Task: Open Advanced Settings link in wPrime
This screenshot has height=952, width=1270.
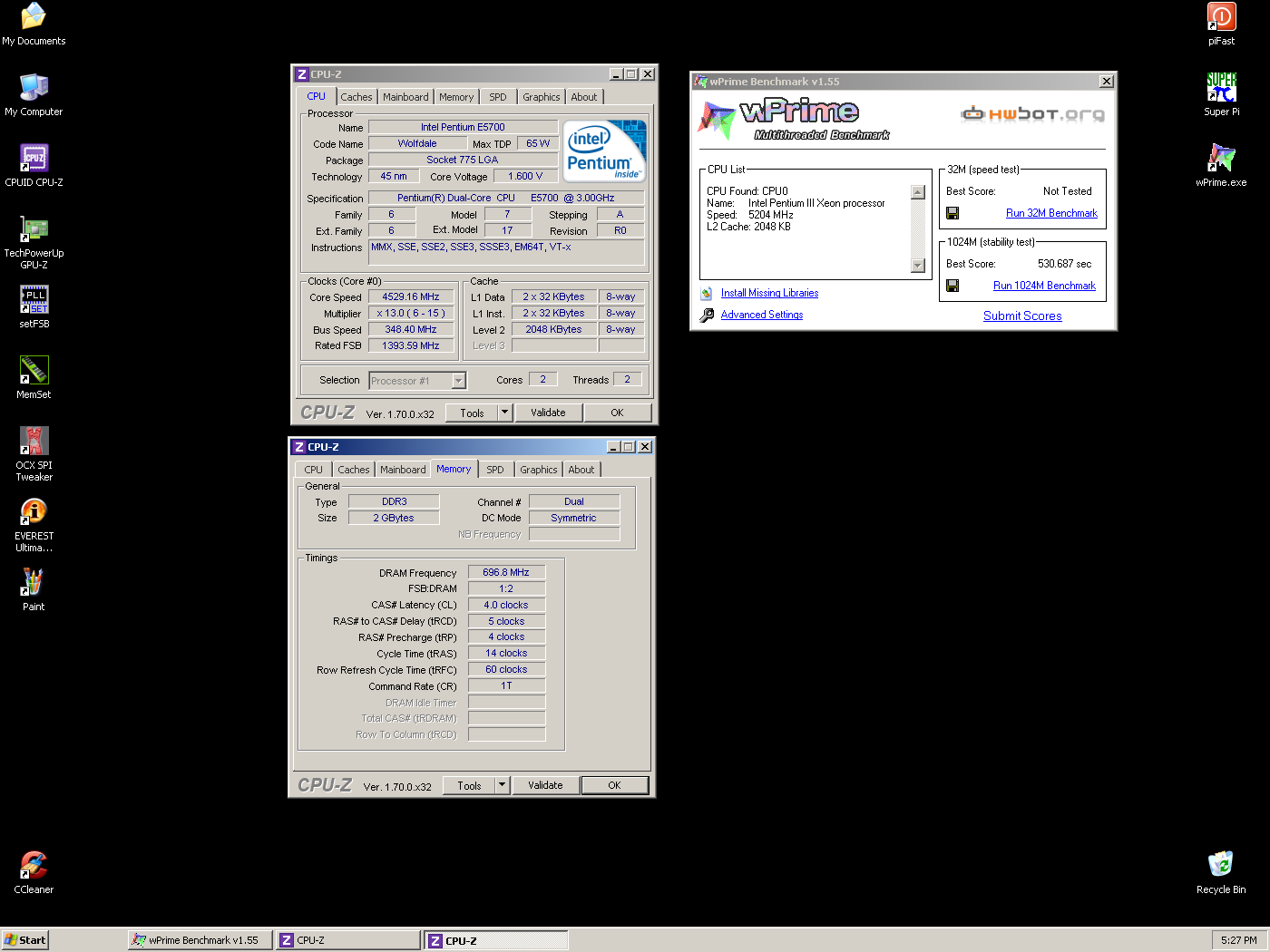Action: point(762,315)
